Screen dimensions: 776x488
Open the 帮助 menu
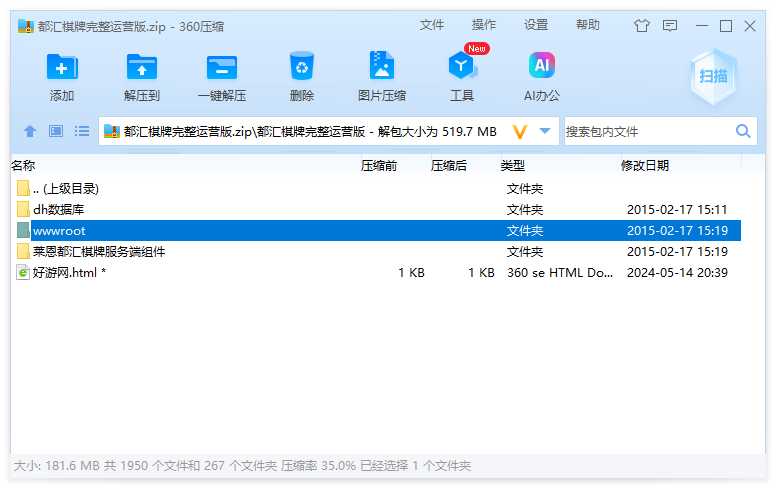(588, 25)
